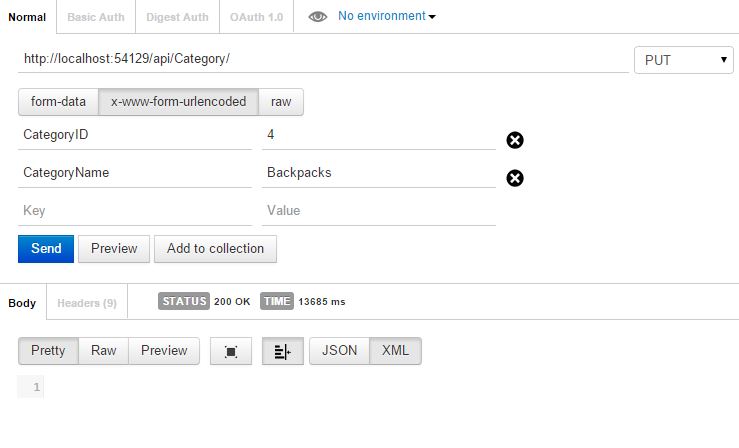Set response format to JSON
The image size is (739, 448).
pyautogui.click(x=340, y=351)
